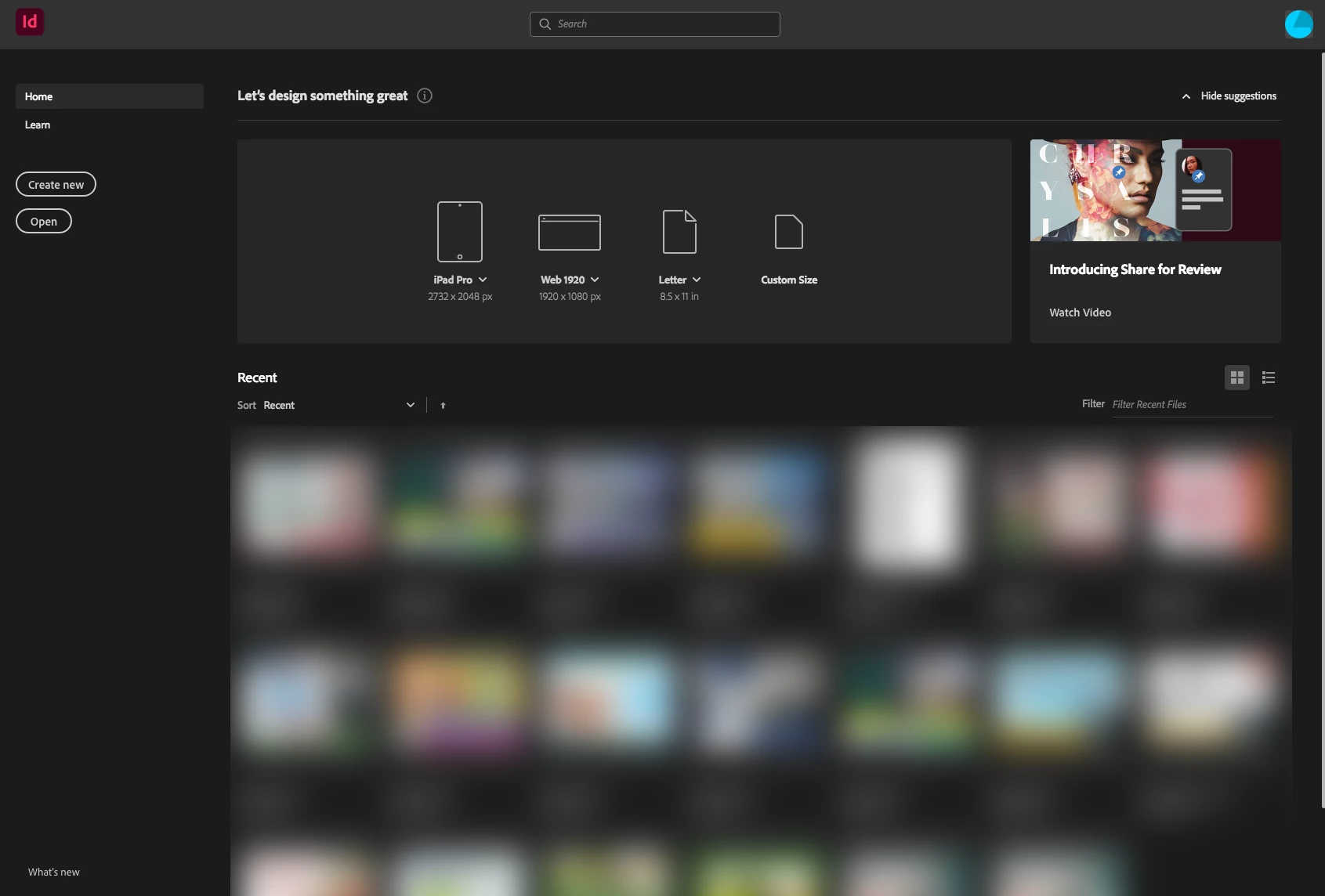Image resolution: width=1325 pixels, height=896 pixels.
Task: Open the Share for Review promo image
Action: [1156, 190]
